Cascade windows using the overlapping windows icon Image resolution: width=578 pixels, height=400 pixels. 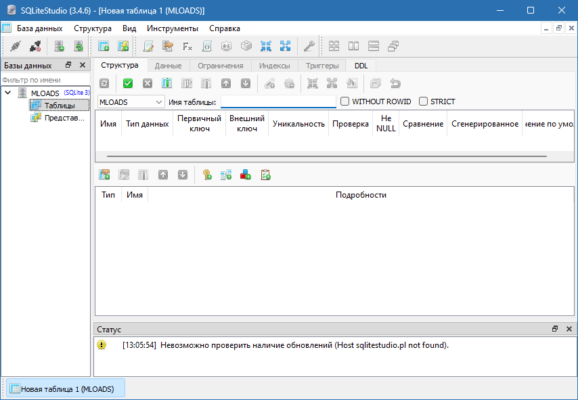click(x=393, y=46)
